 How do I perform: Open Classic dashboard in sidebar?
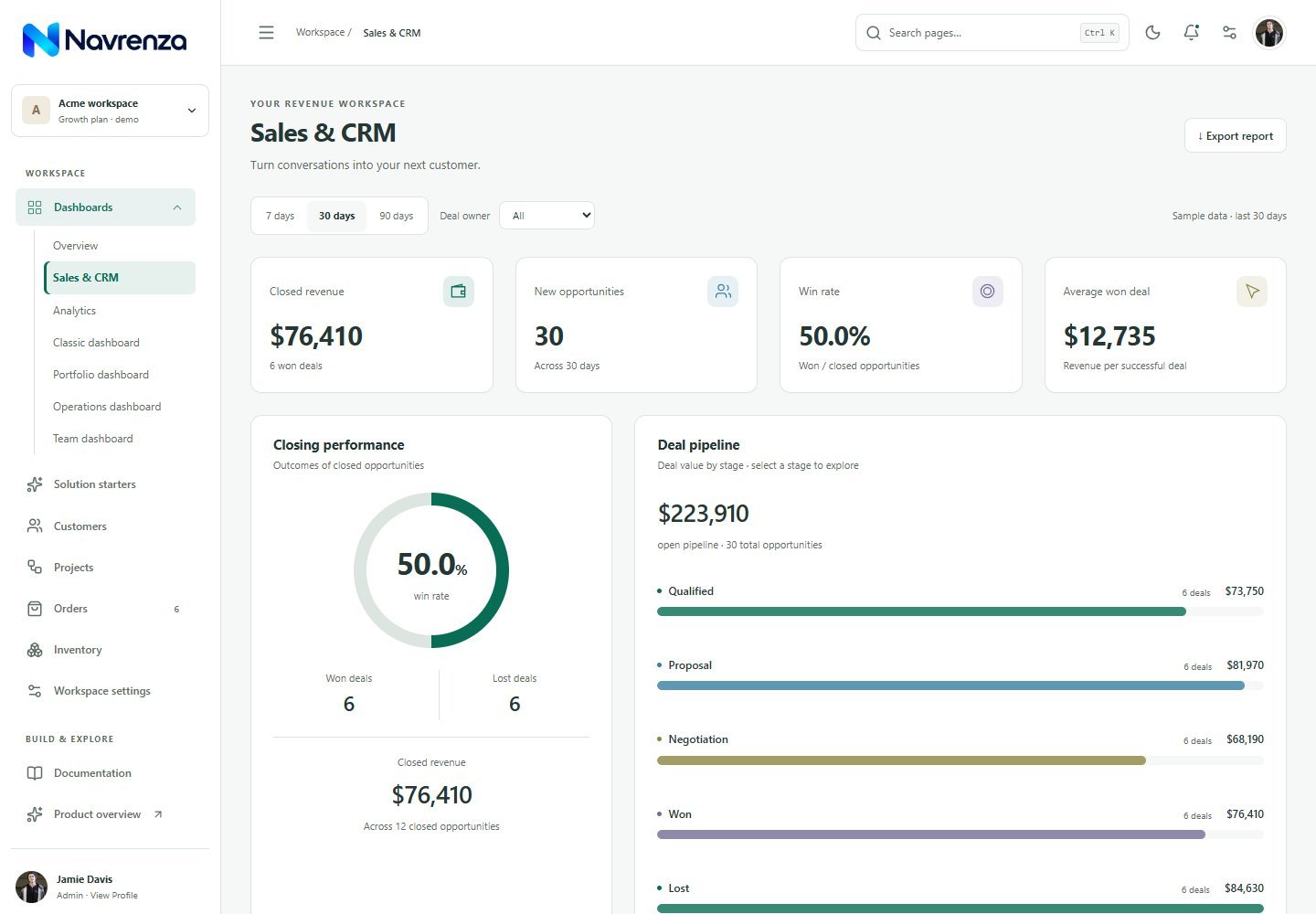pos(120,343)
